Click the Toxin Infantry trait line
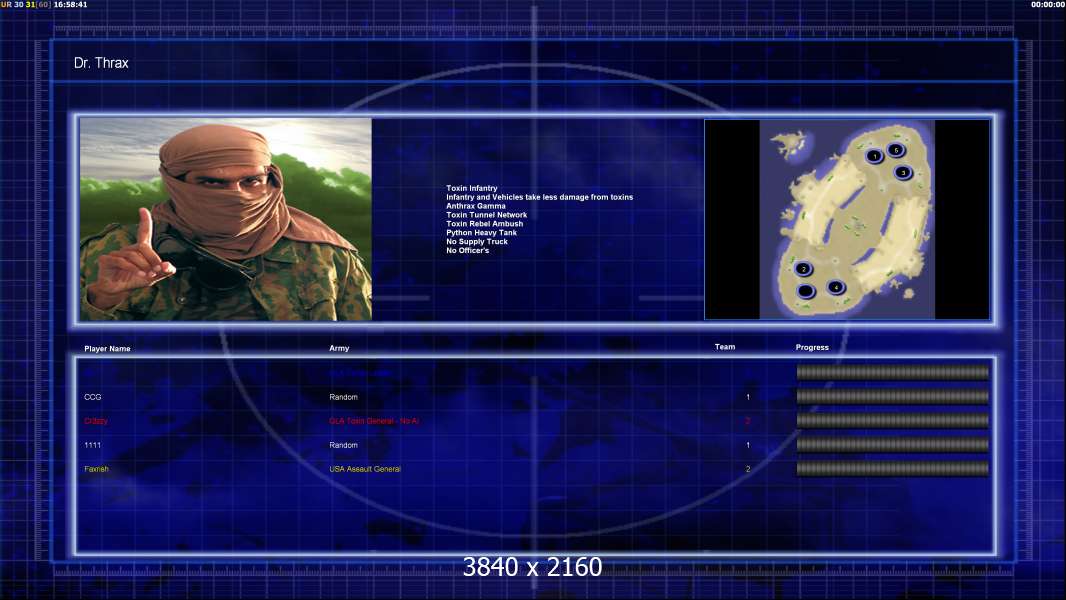1066x600 pixels. (x=472, y=188)
